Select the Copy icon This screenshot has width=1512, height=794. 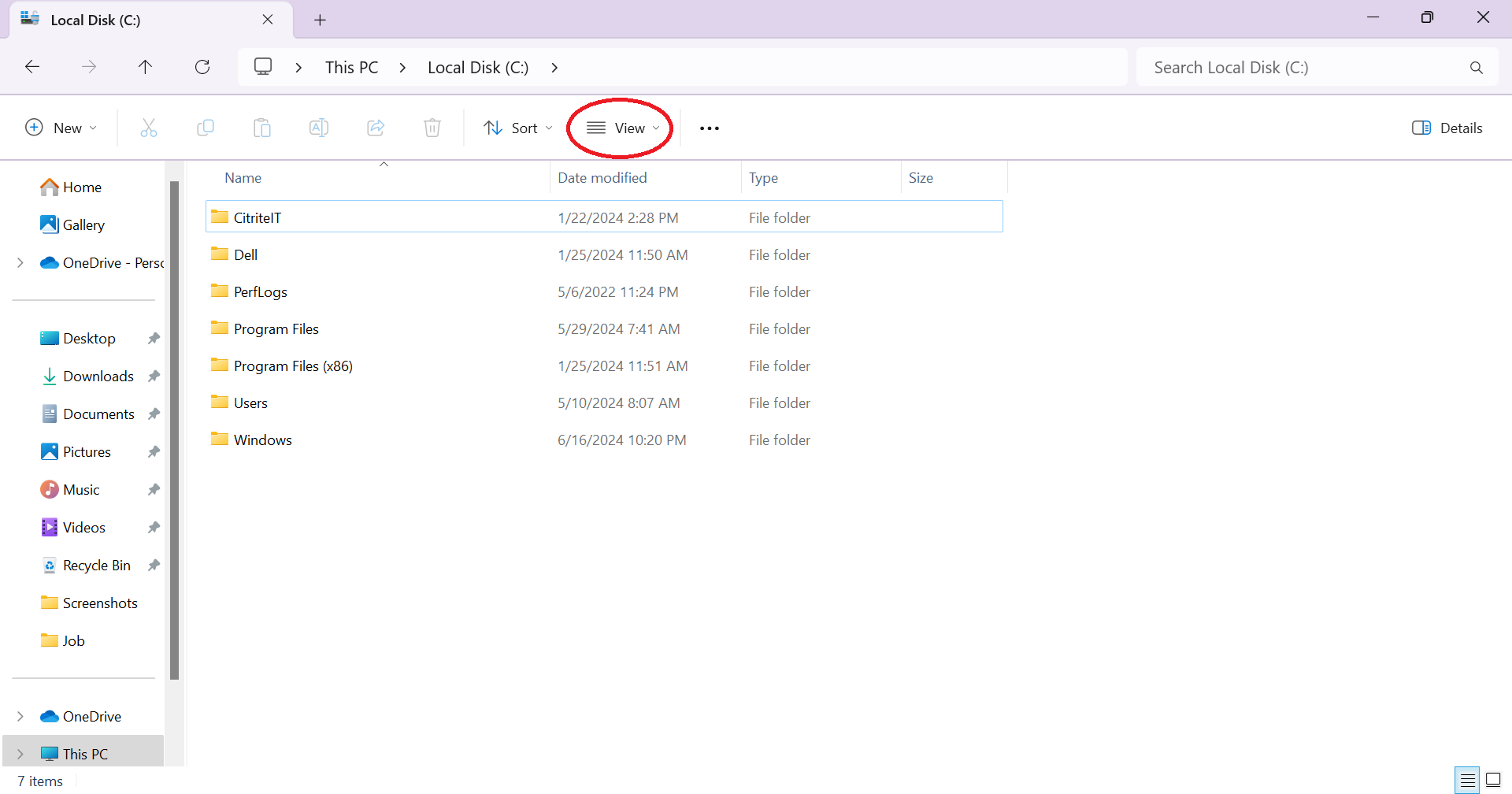point(206,128)
